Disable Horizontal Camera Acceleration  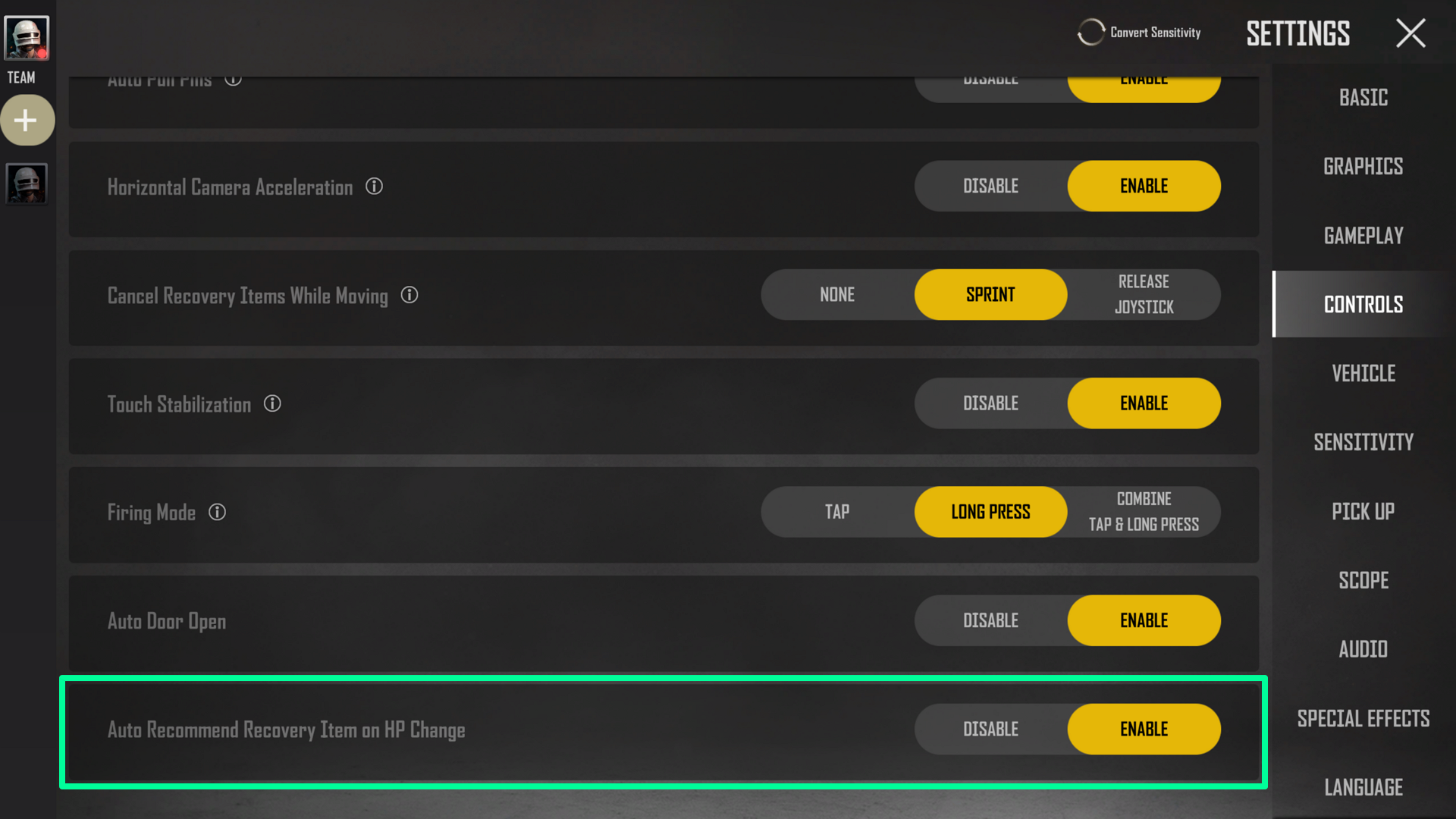coord(990,186)
